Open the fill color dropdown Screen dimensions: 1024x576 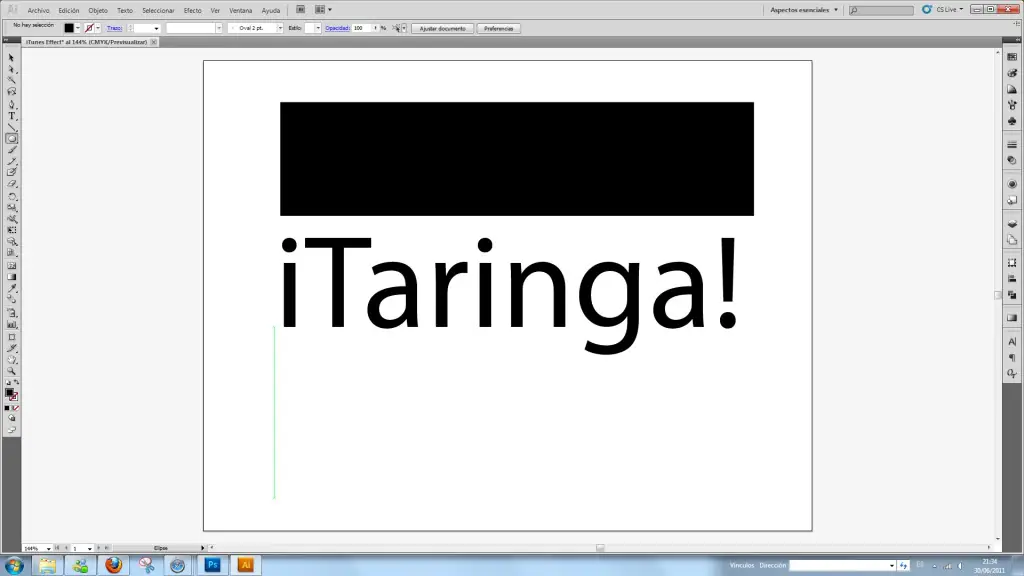(80, 28)
